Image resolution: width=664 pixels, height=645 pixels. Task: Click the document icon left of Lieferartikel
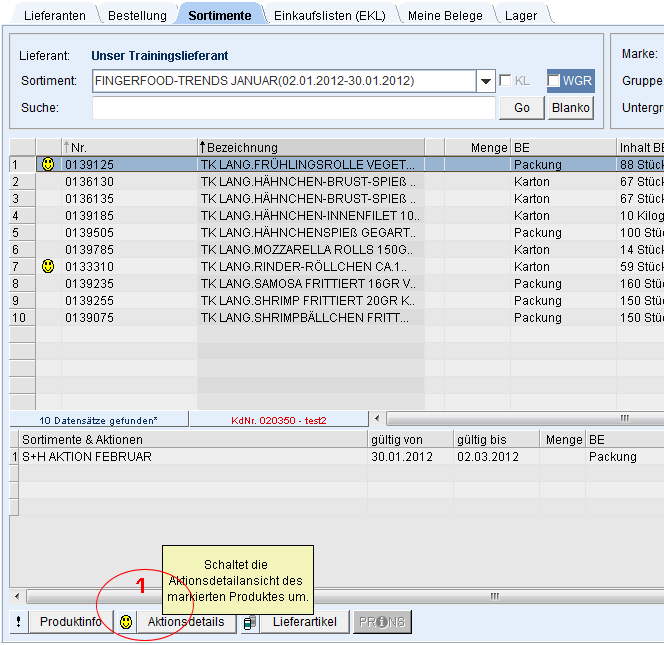250,622
